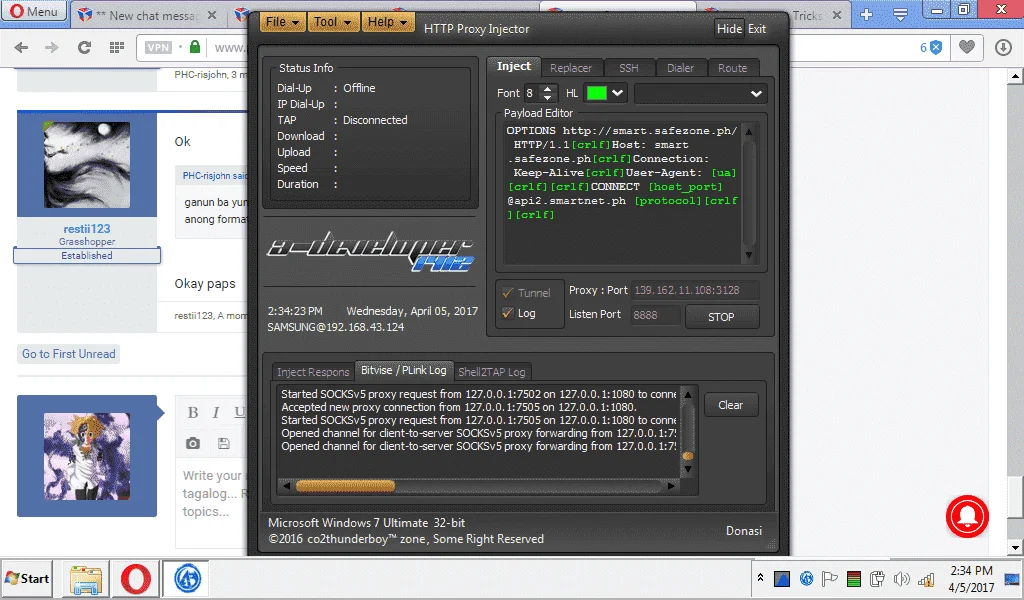Click payload editor scrollbar down arrow
This screenshot has height=600, width=1024.
(749, 255)
